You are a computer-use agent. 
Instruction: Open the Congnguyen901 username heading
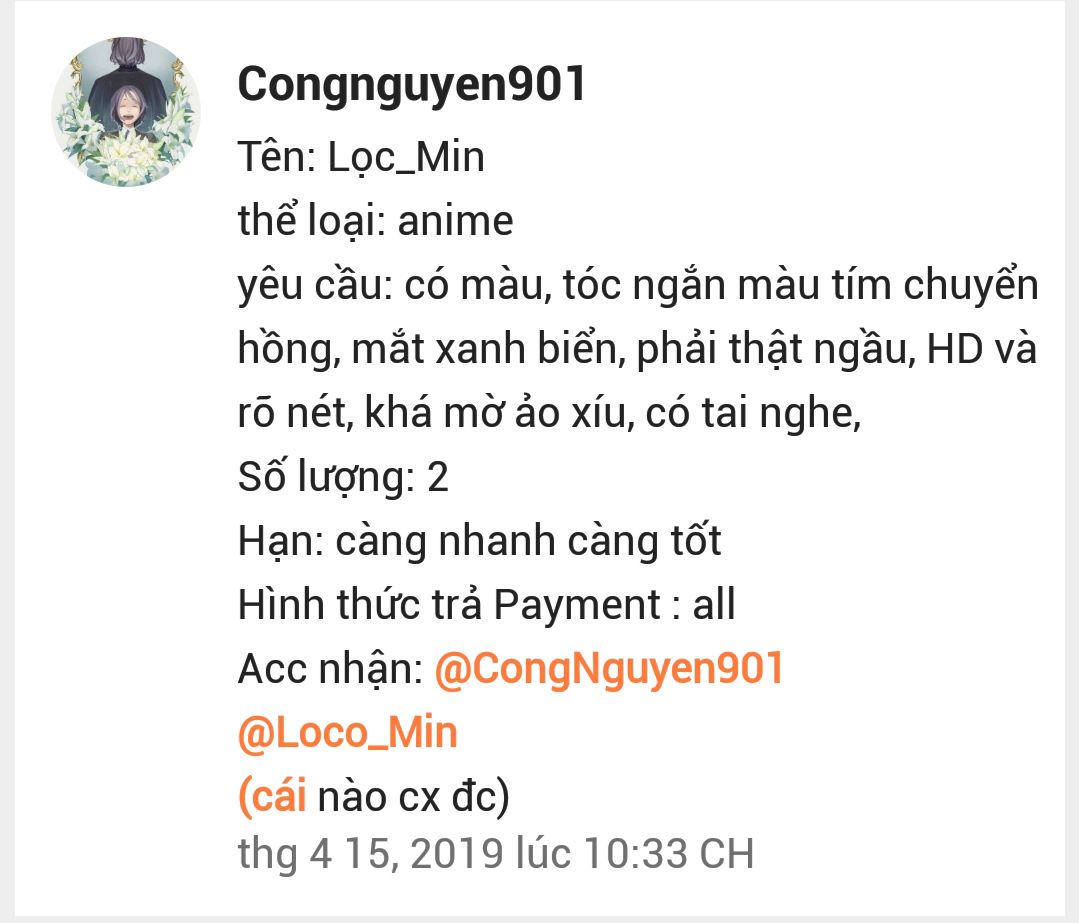coord(412,85)
